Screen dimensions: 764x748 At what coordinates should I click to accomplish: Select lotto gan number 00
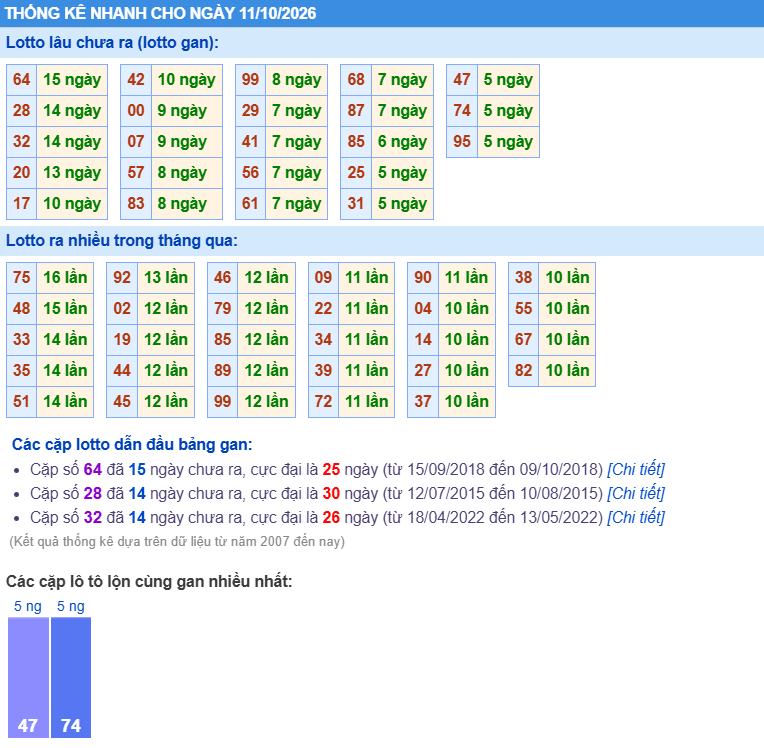tap(136, 111)
